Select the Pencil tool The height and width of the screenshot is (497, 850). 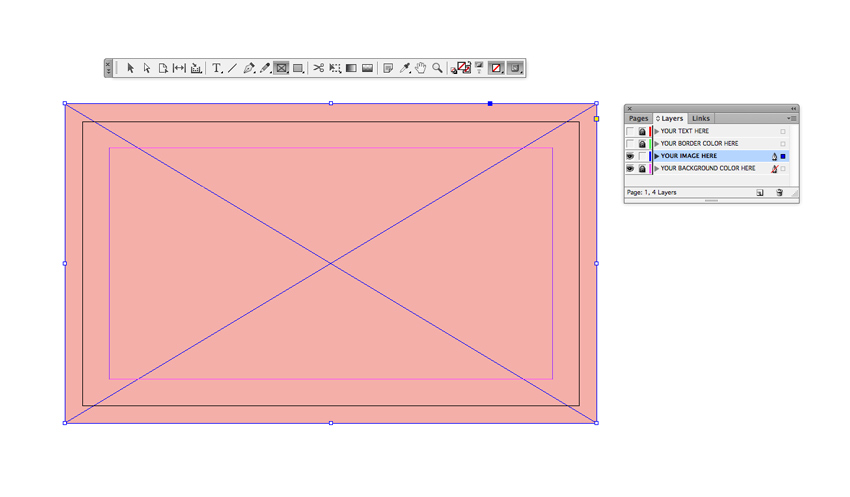click(265, 68)
